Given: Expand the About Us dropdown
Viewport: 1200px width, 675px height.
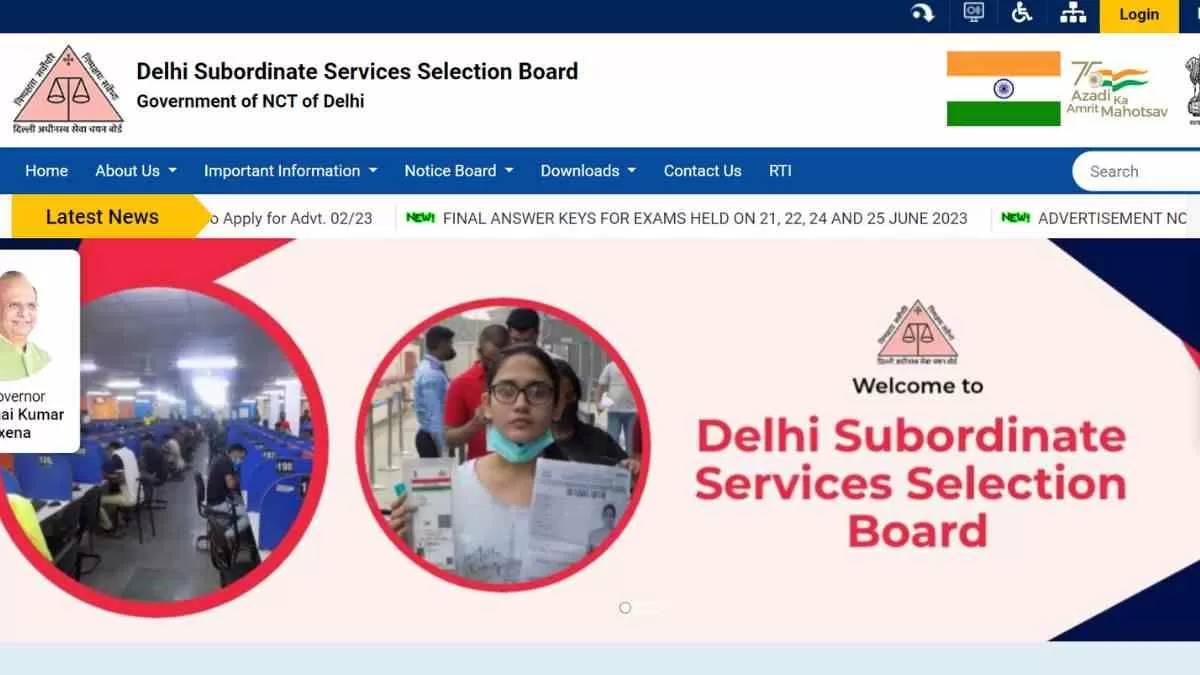Looking at the screenshot, I should (135, 171).
